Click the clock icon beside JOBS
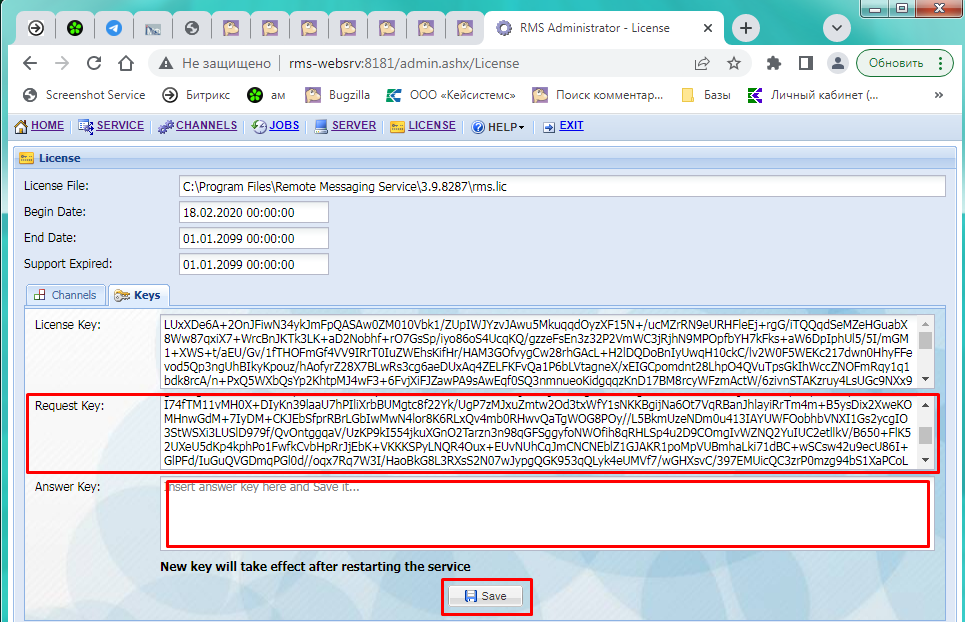 tap(259, 127)
